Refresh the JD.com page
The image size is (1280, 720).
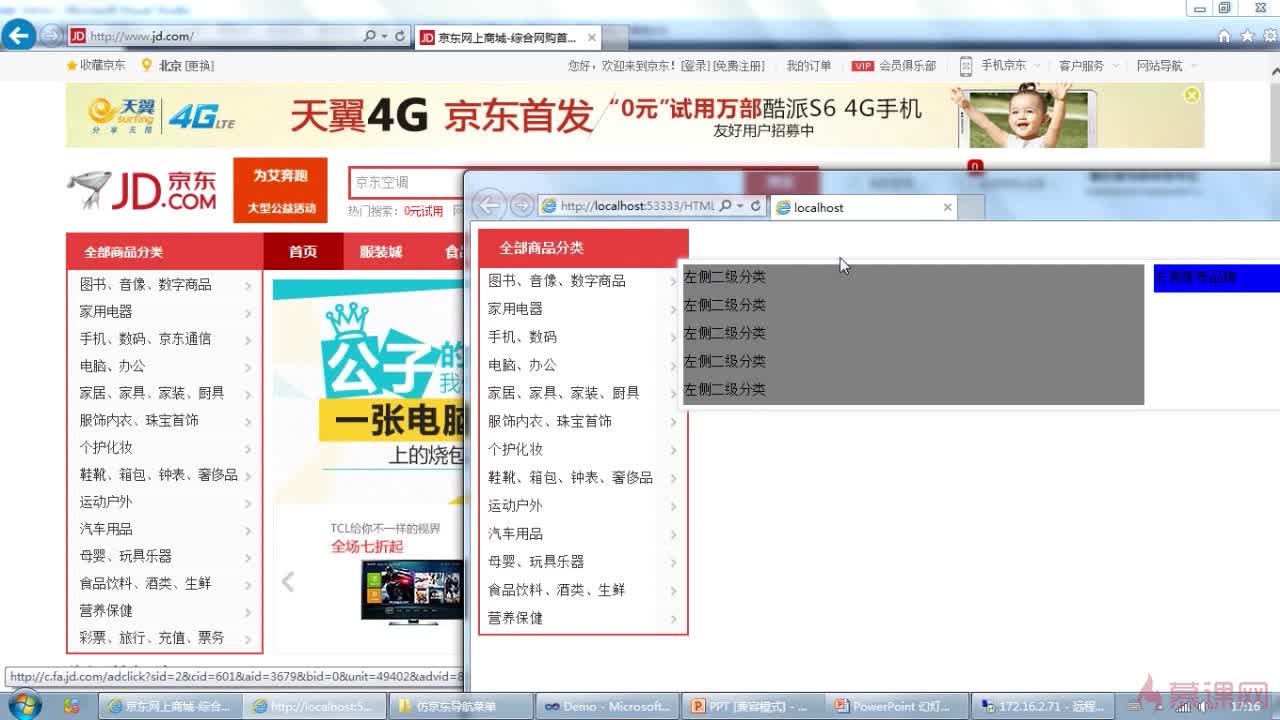coord(399,36)
